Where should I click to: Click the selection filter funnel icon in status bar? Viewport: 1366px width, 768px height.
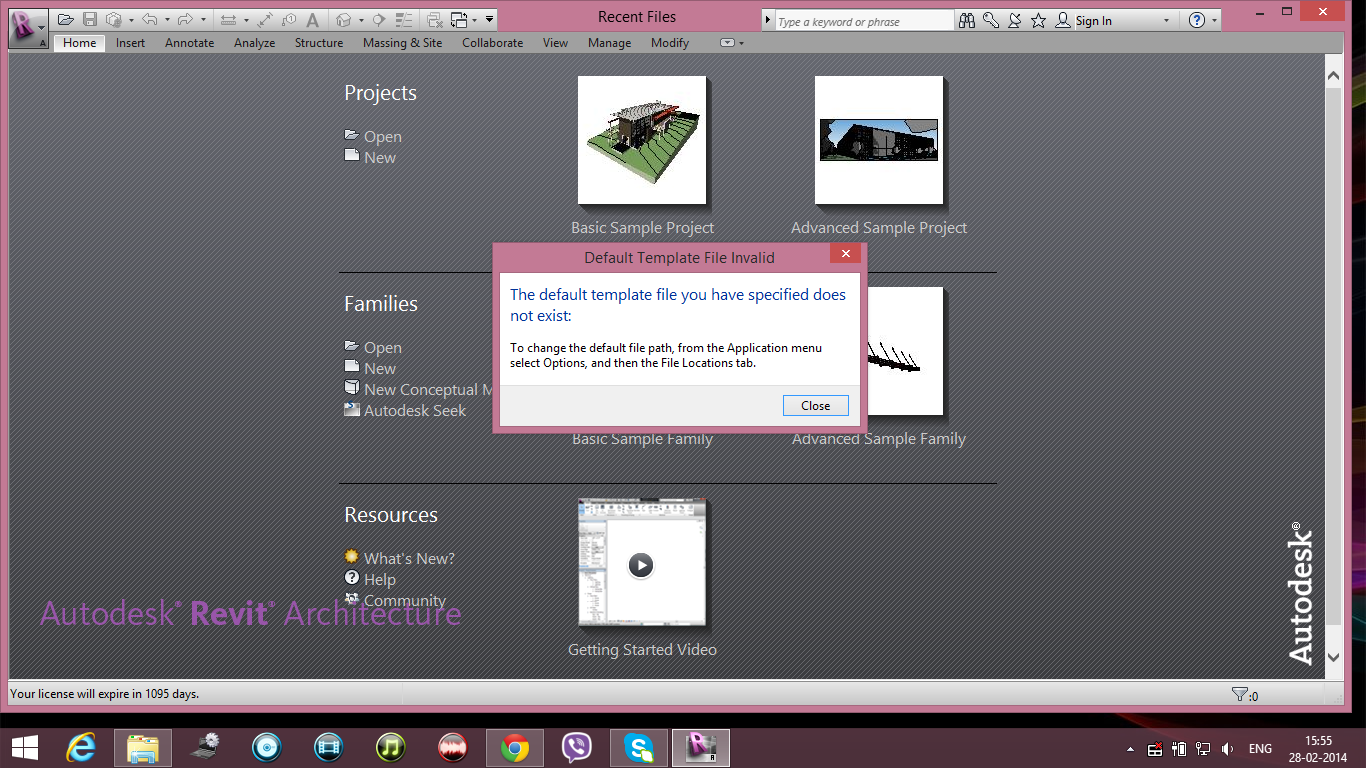pyautogui.click(x=1240, y=694)
